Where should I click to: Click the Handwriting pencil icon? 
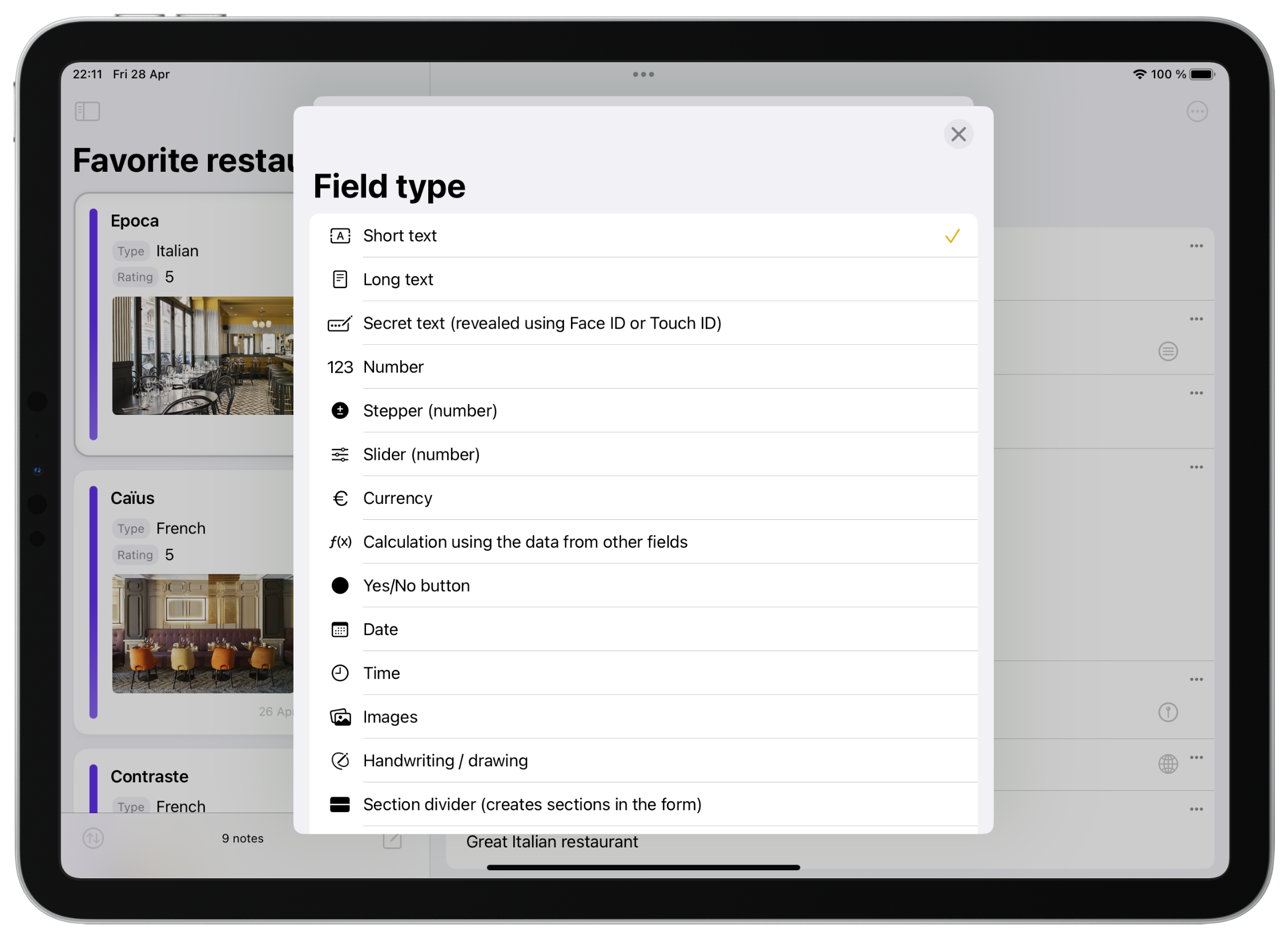pyautogui.click(x=340, y=761)
